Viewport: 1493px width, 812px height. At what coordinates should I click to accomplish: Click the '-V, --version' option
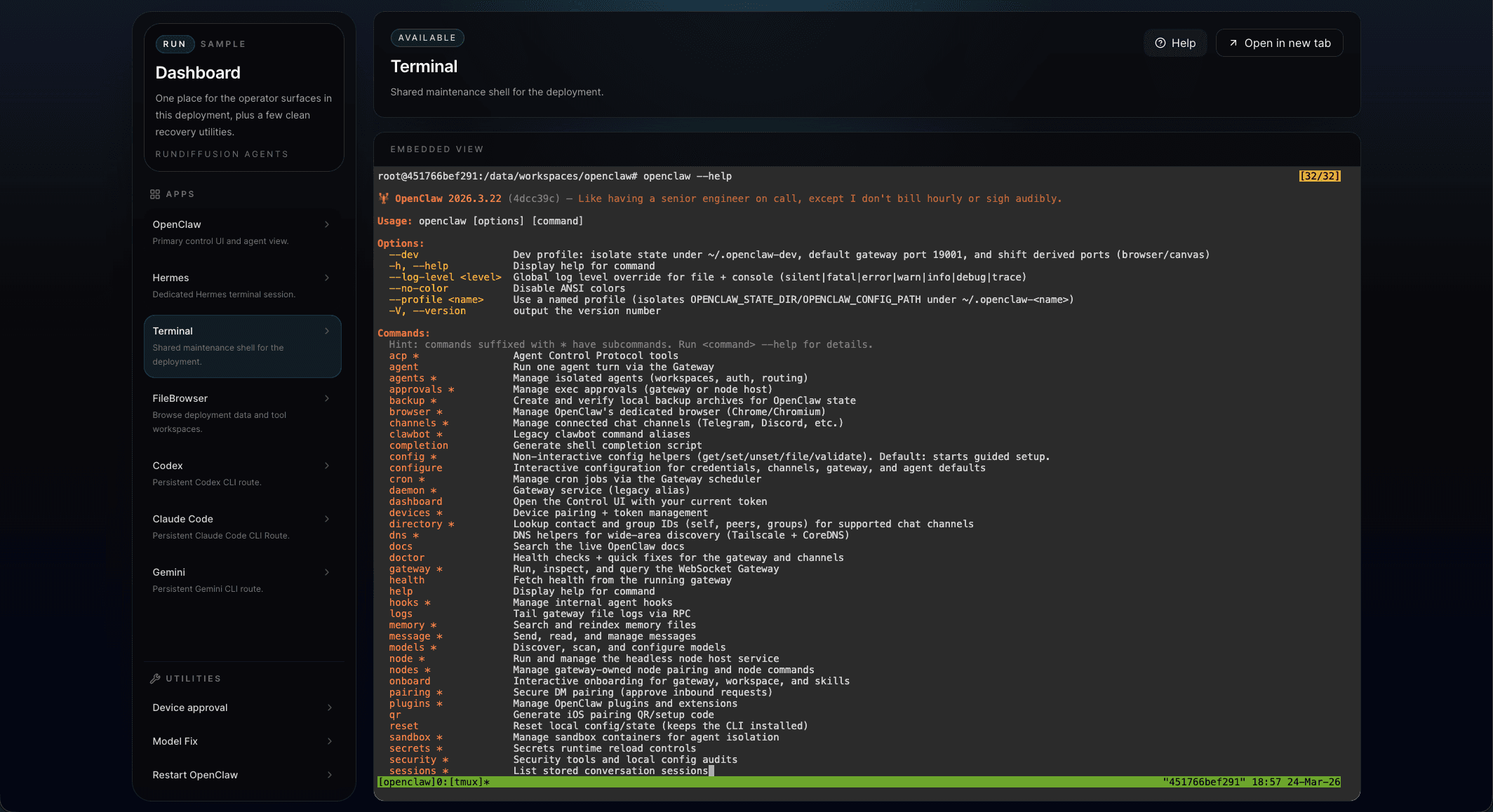(x=427, y=311)
